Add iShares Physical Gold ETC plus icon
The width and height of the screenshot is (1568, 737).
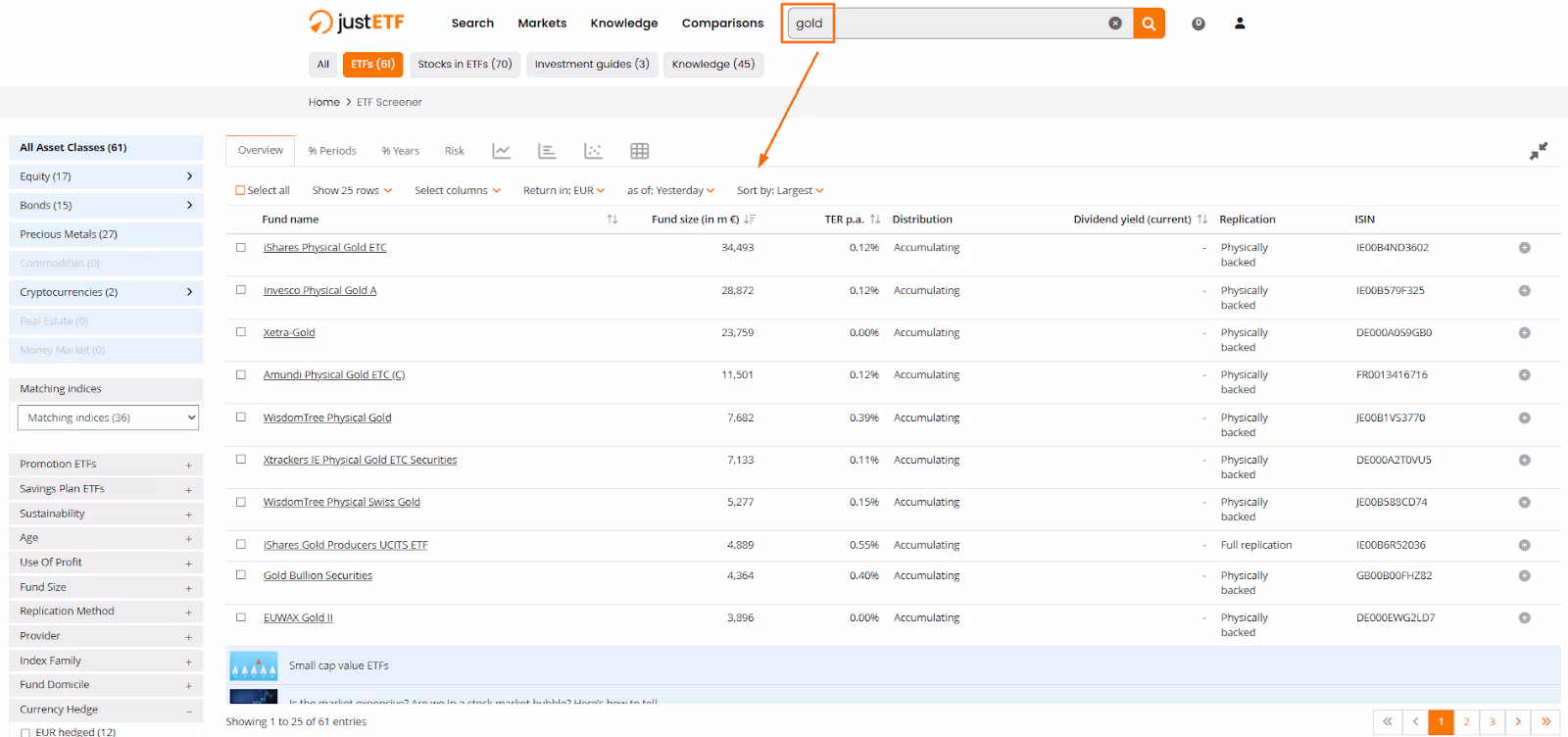1524,248
